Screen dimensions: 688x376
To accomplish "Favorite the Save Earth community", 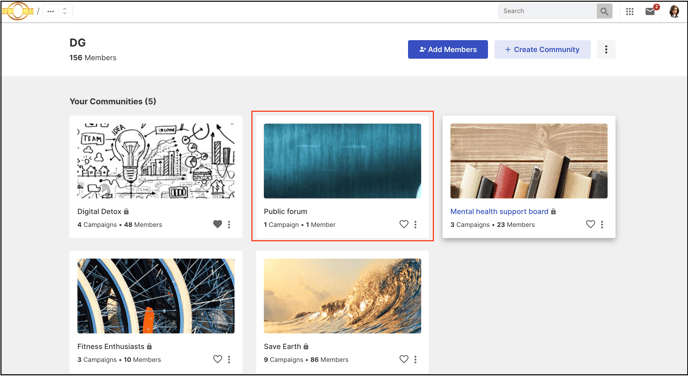I will (x=404, y=359).
